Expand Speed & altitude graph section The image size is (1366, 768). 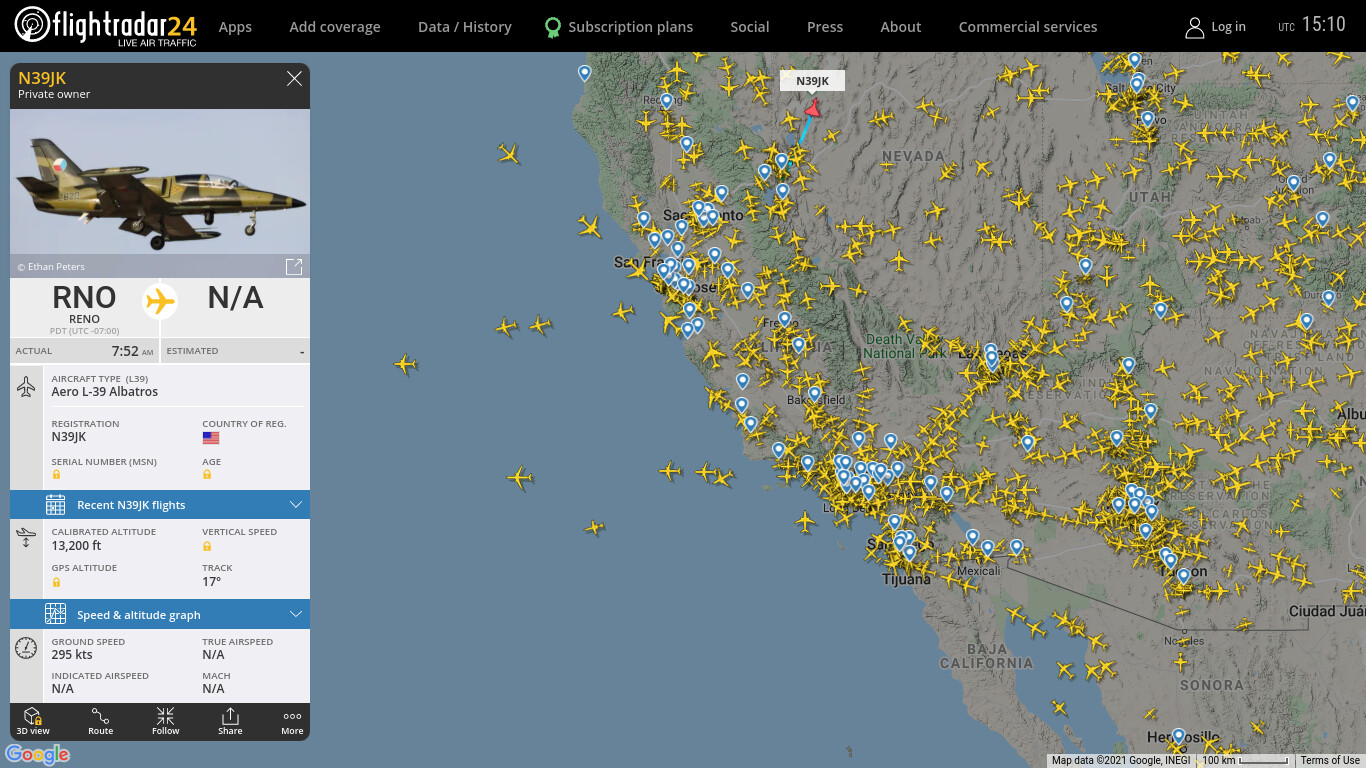pos(160,615)
